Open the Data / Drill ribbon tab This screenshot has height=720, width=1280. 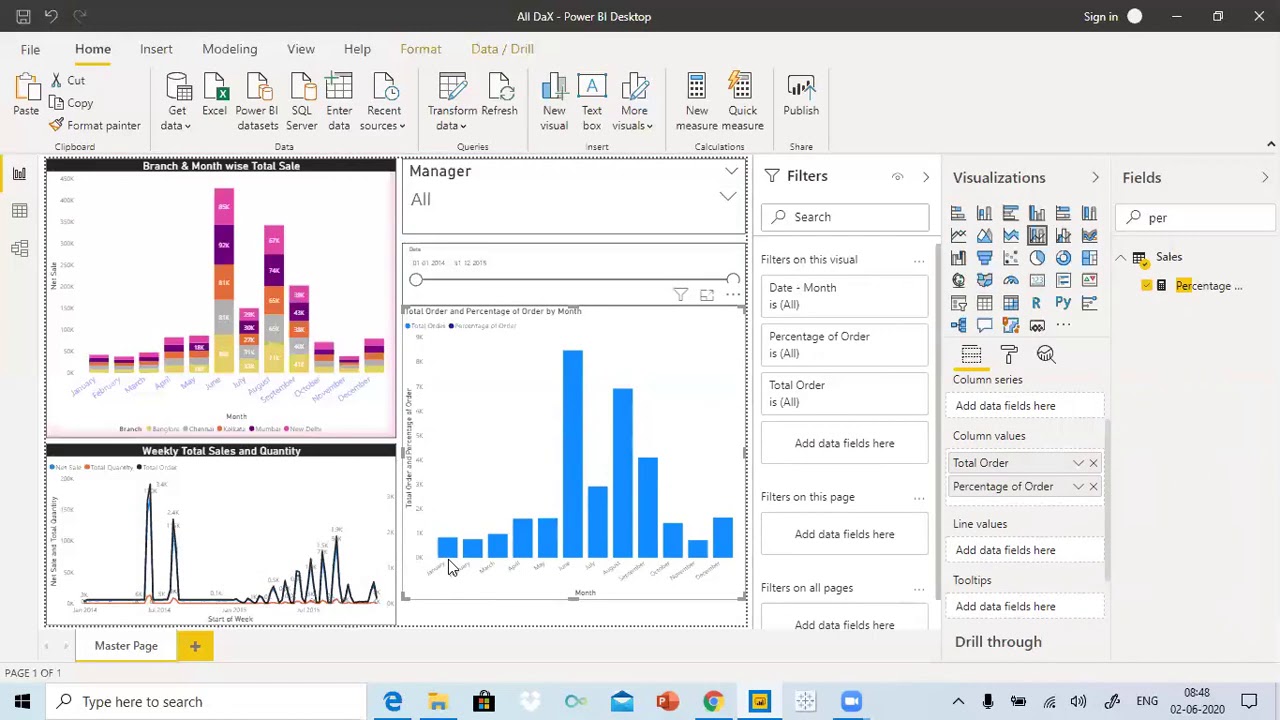[x=502, y=49]
